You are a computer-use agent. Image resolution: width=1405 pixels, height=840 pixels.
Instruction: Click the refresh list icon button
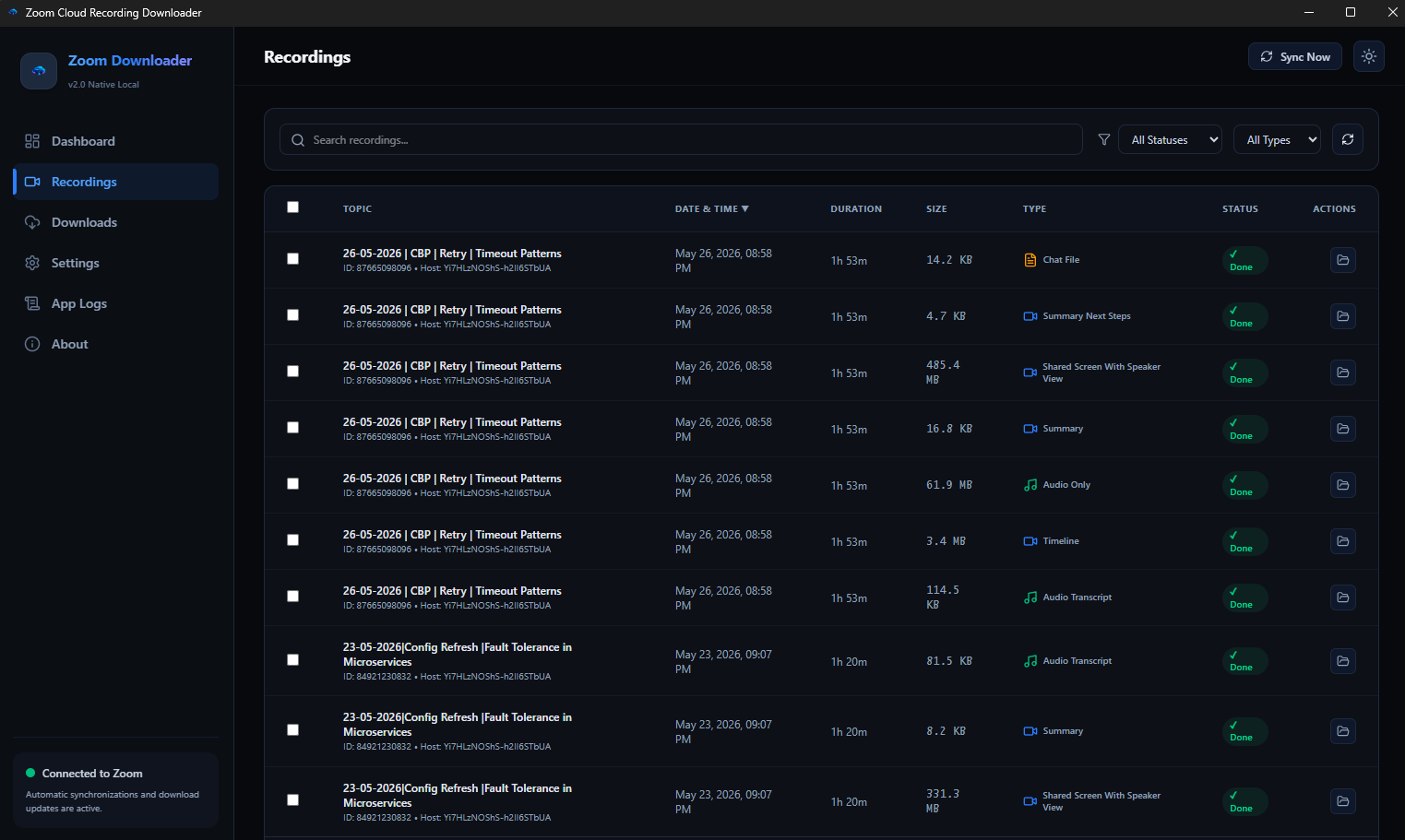click(x=1348, y=139)
